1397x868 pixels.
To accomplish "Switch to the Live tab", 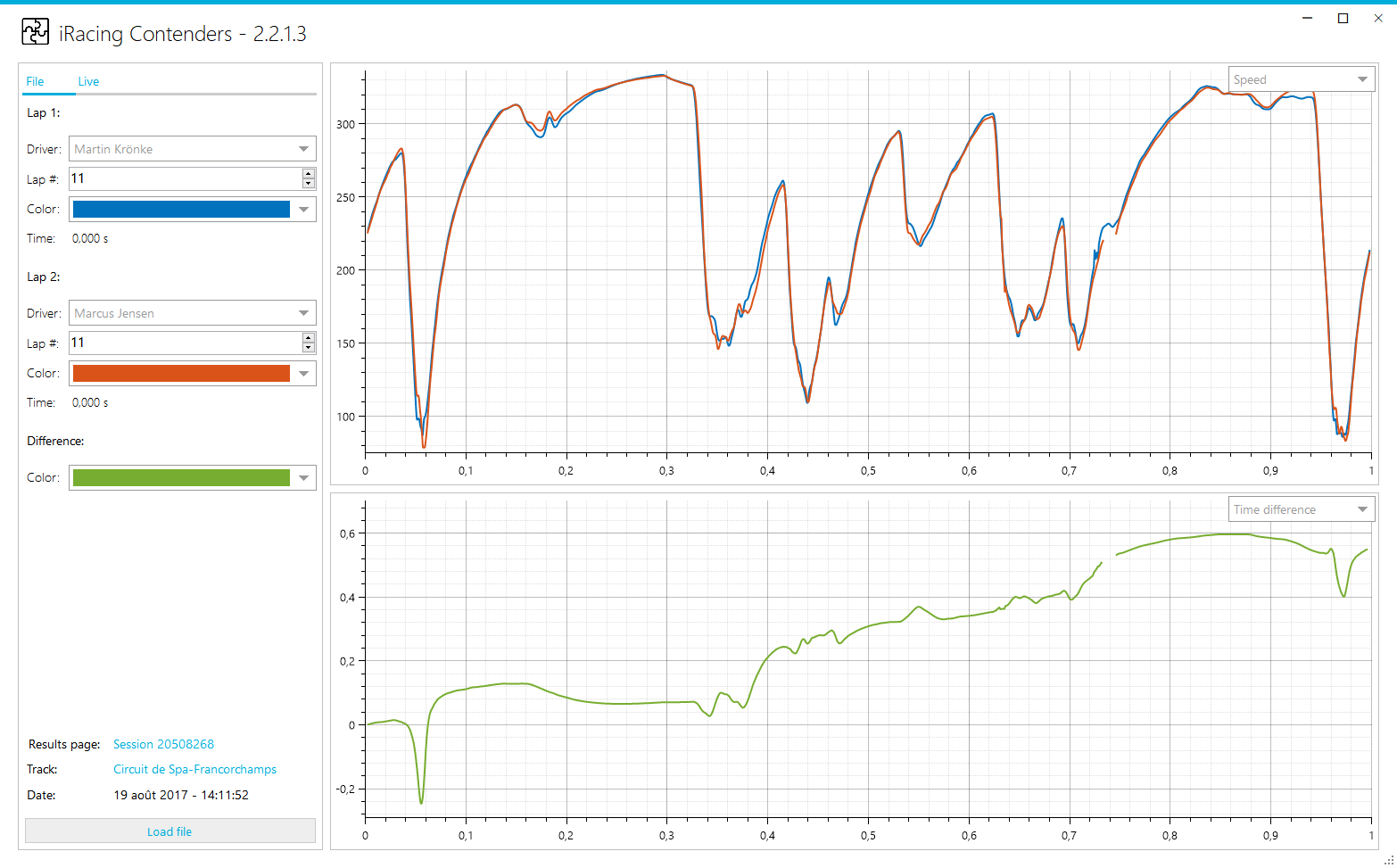I will tap(88, 81).
